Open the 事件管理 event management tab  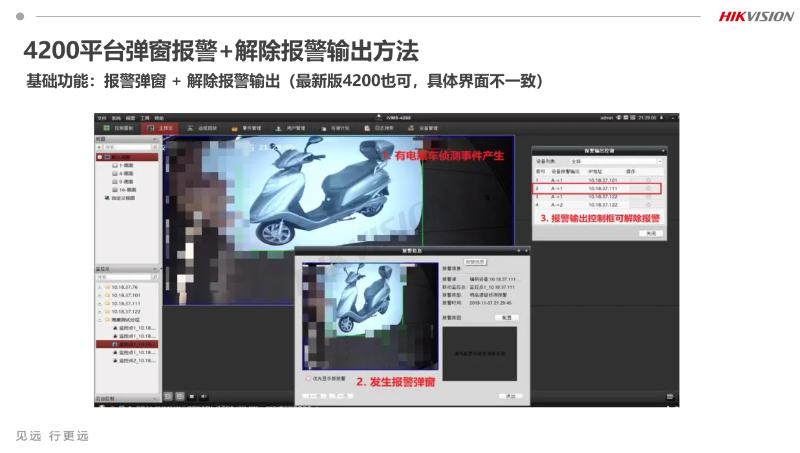[x=246, y=128]
